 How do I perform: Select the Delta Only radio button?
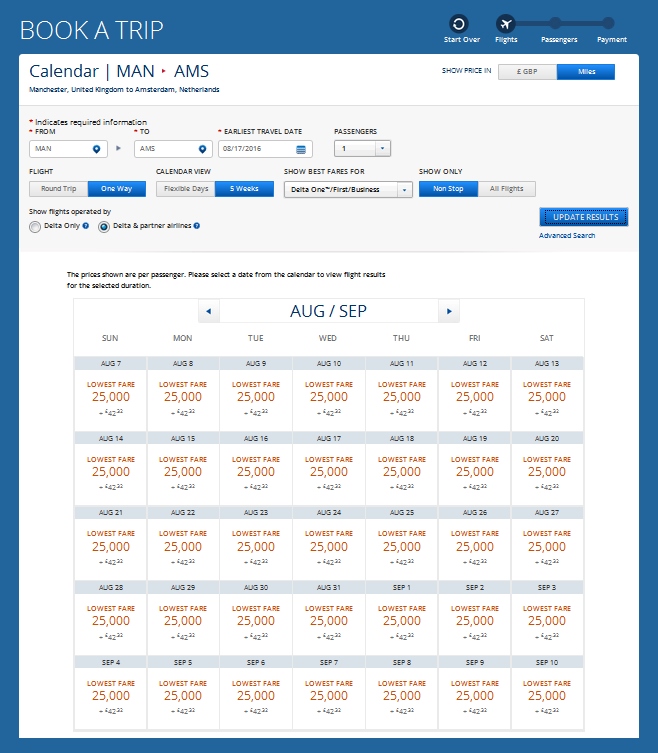[x=35, y=227]
